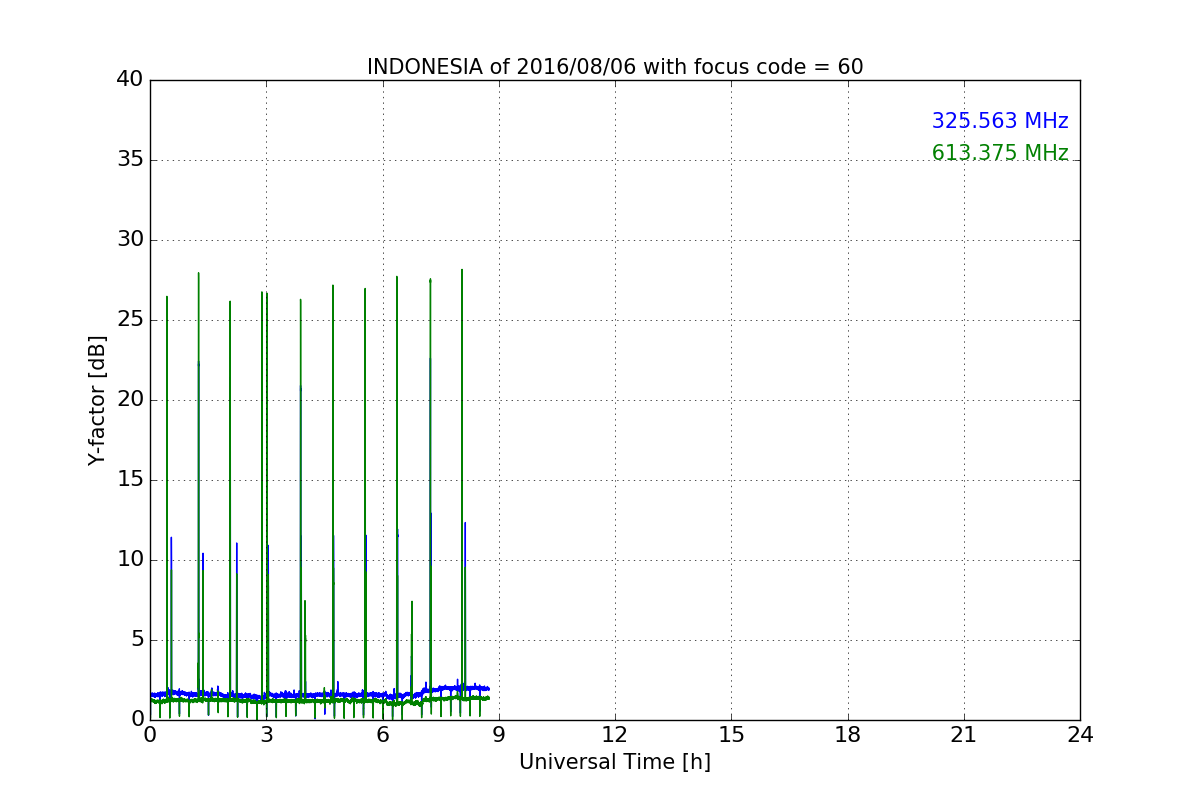Click the y-axis tick label '35'

click(x=130, y=160)
